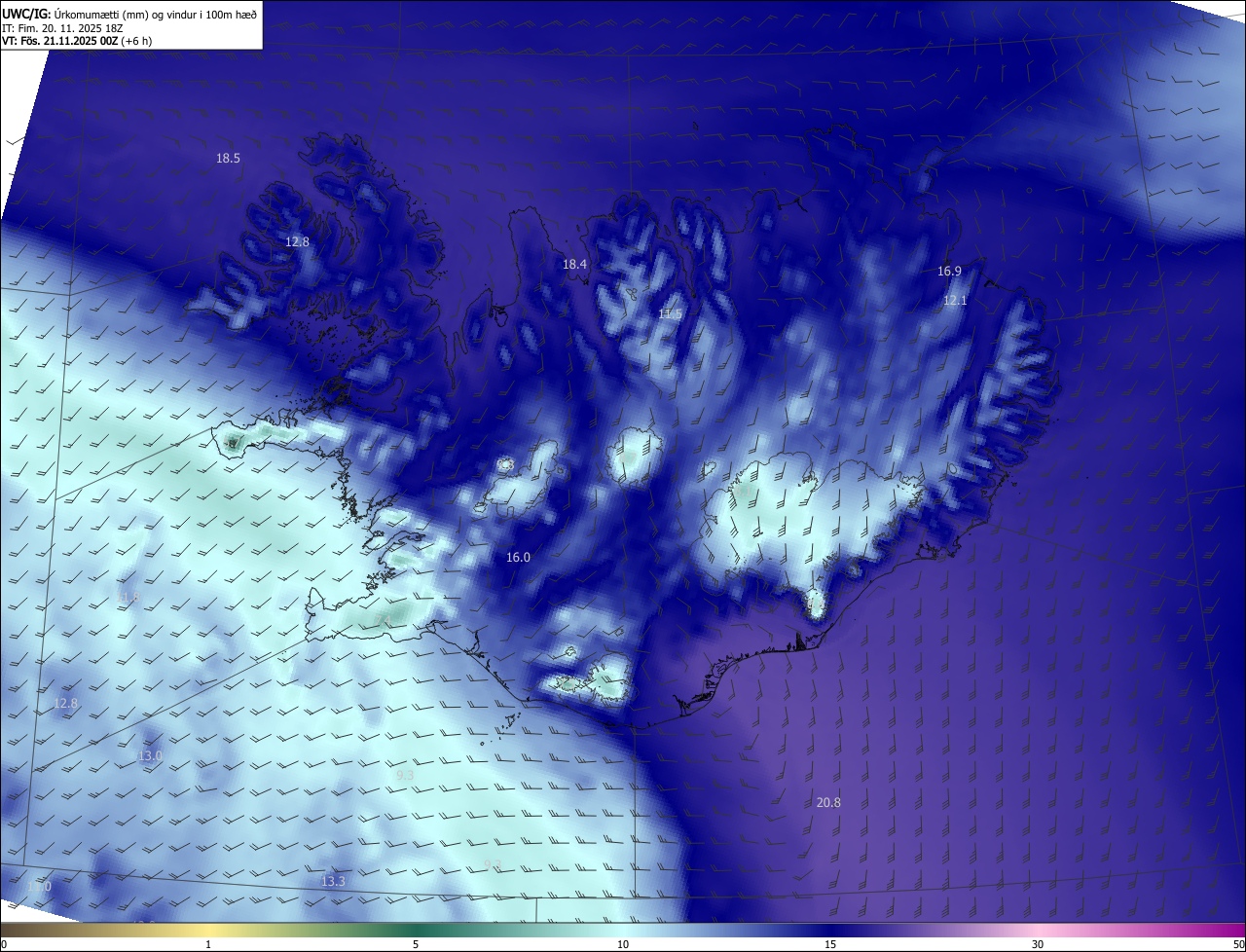Click the faint 9.8 value label
The image size is (1246, 952).
point(493,864)
